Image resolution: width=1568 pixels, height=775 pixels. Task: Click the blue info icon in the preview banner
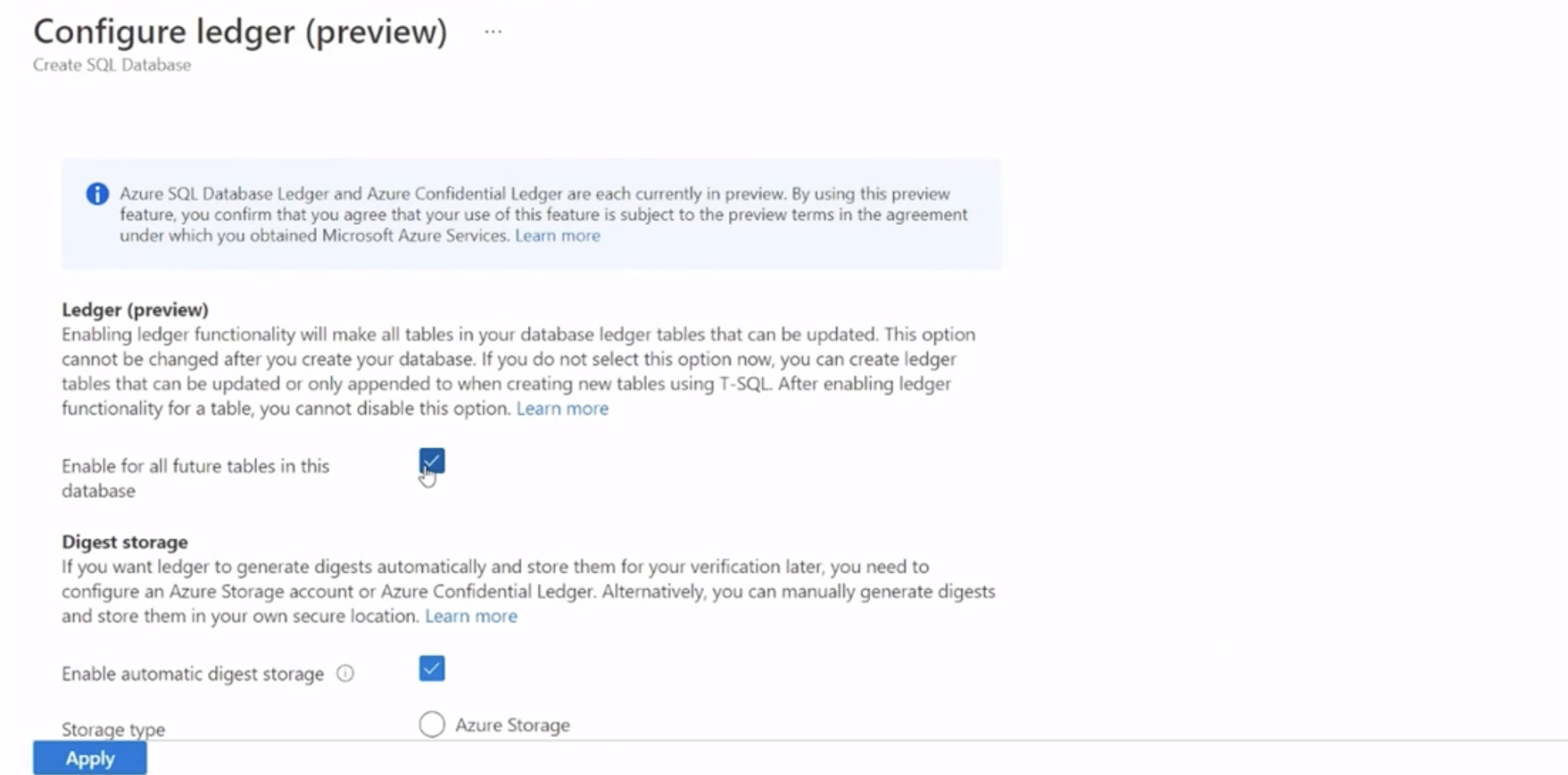pos(97,194)
